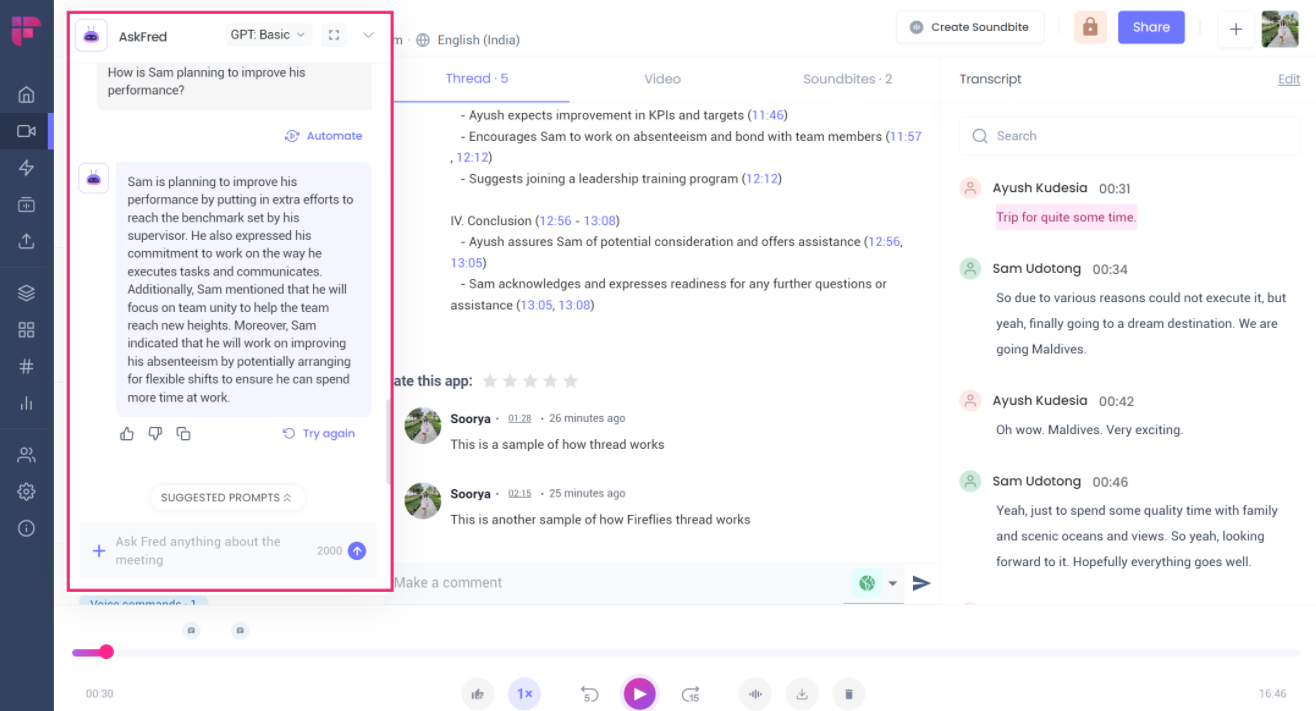Open the Teammates icon in sidebar
Screen dimensions: 1316x711
(26, 454)
